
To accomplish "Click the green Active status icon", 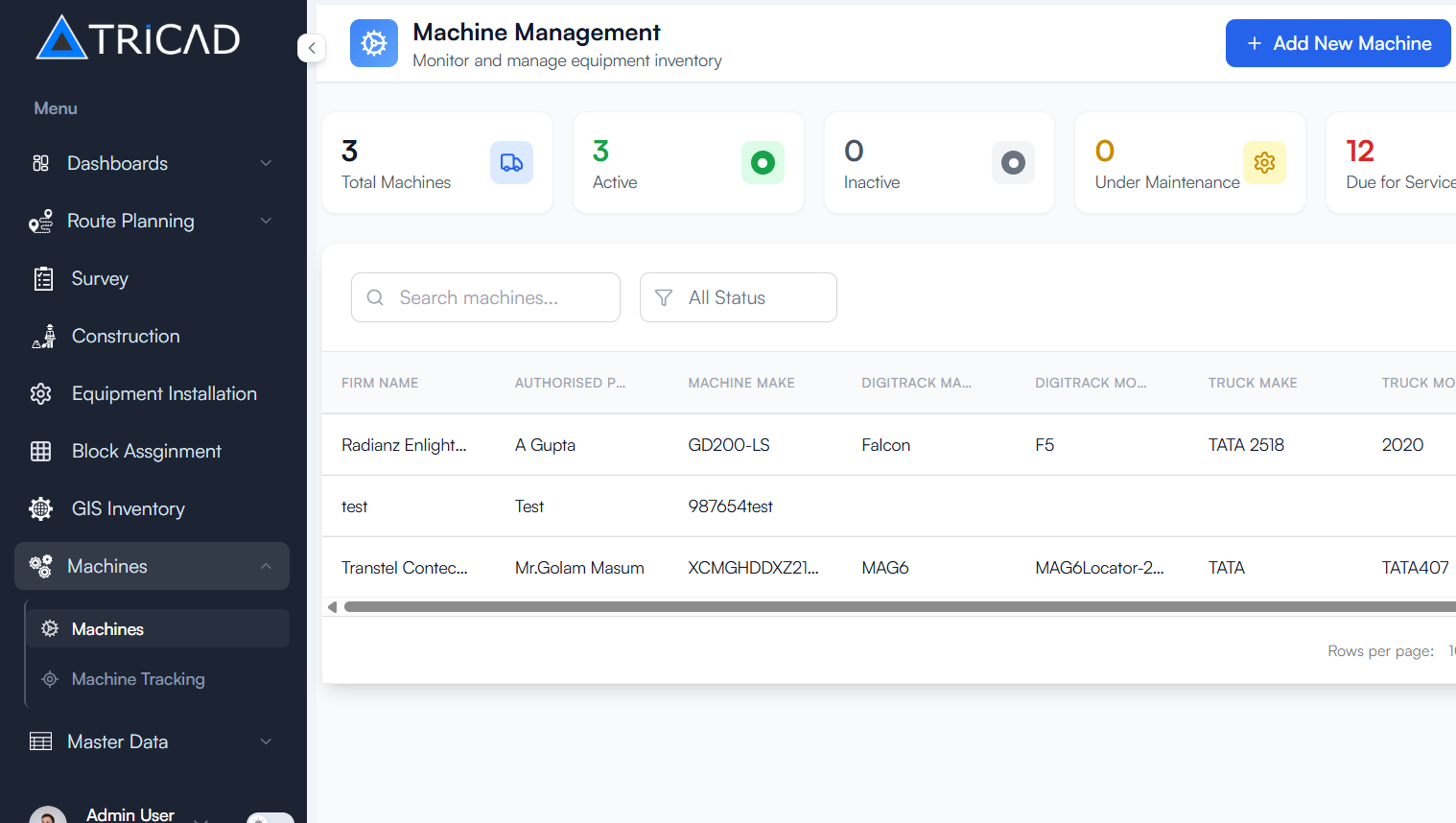I will tap(763, 162).
